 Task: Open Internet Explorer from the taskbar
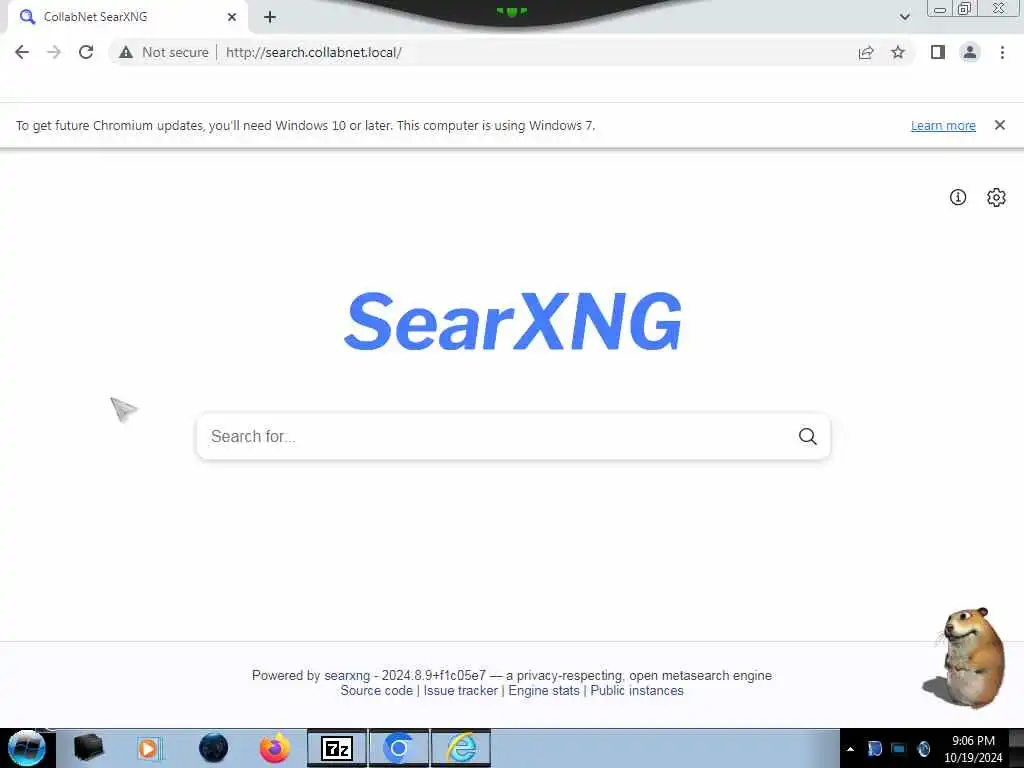coord(461,748)
